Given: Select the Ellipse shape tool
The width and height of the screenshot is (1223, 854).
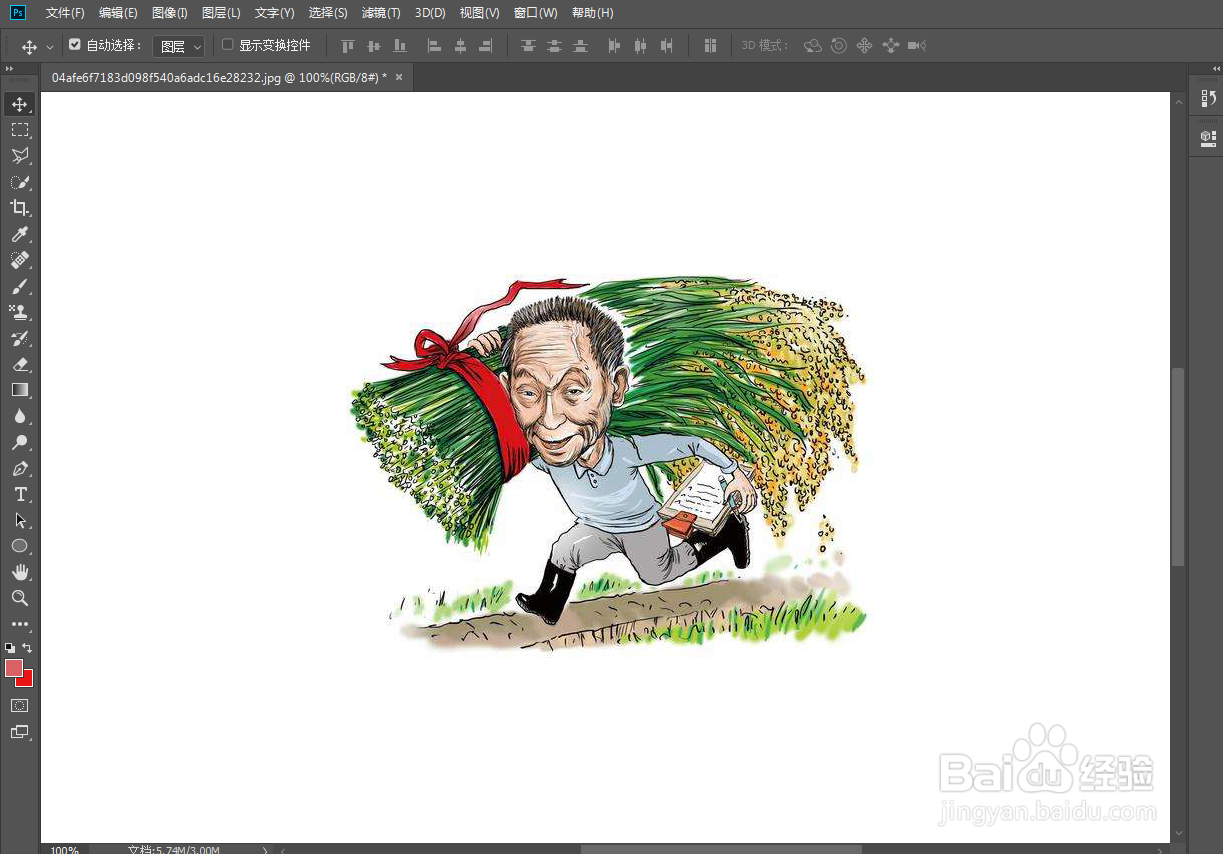Looking at the screenshot, I should click(20, 546).
